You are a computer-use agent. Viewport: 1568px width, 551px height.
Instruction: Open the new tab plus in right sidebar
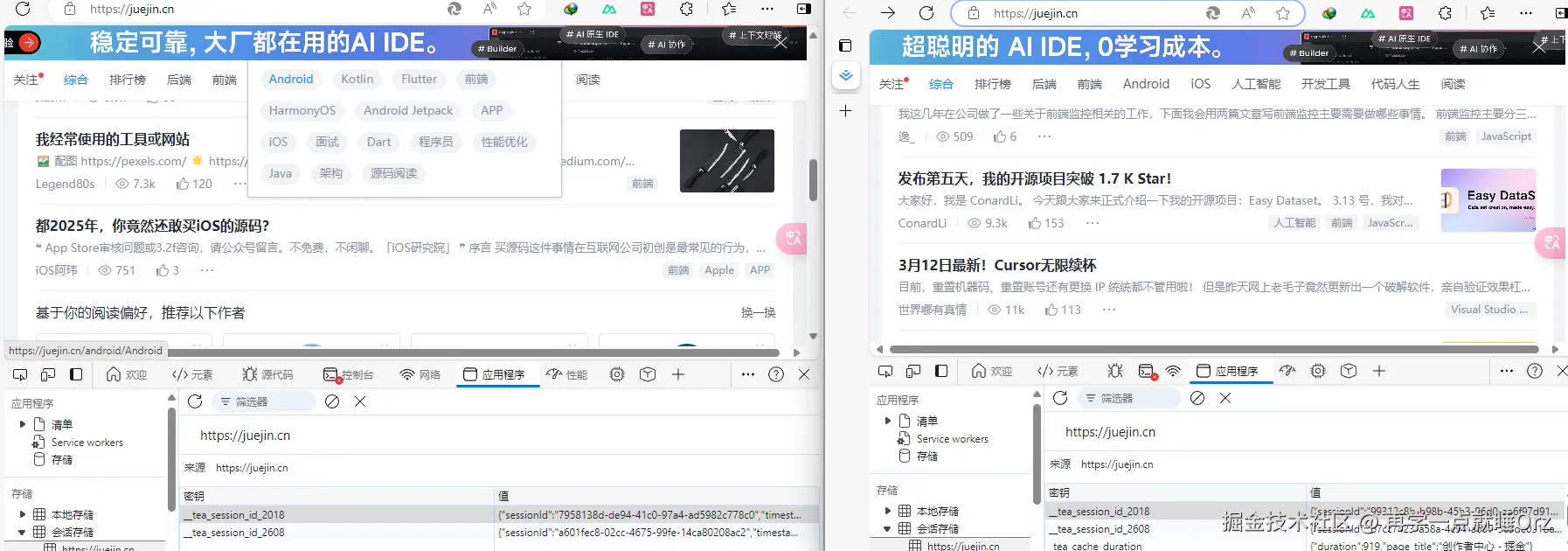pyautogui.click(x=845, y=111)
